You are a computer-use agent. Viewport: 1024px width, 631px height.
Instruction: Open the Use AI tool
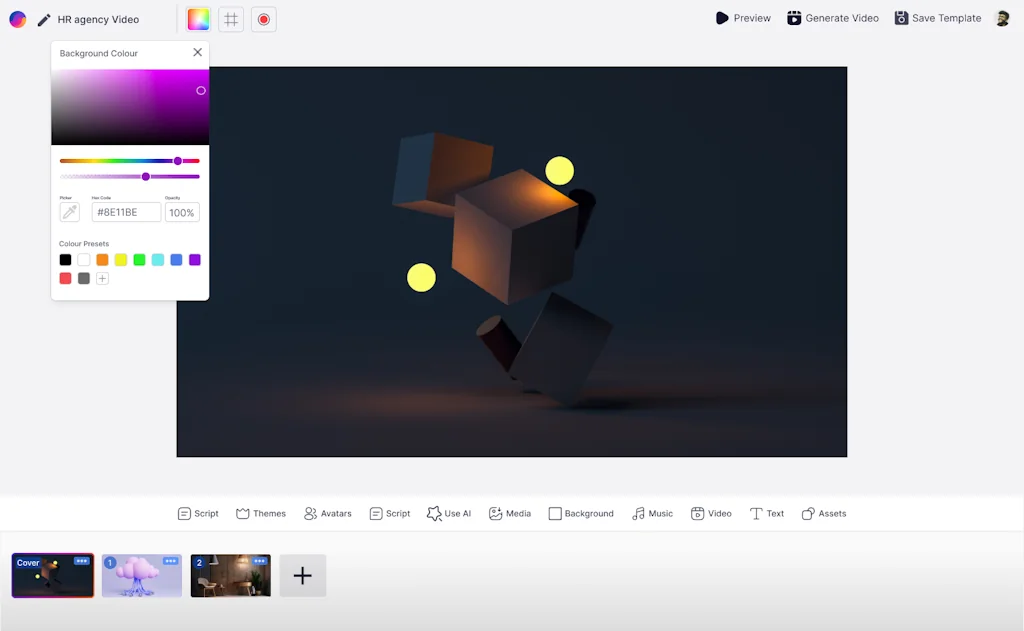[x=449, y=513]
